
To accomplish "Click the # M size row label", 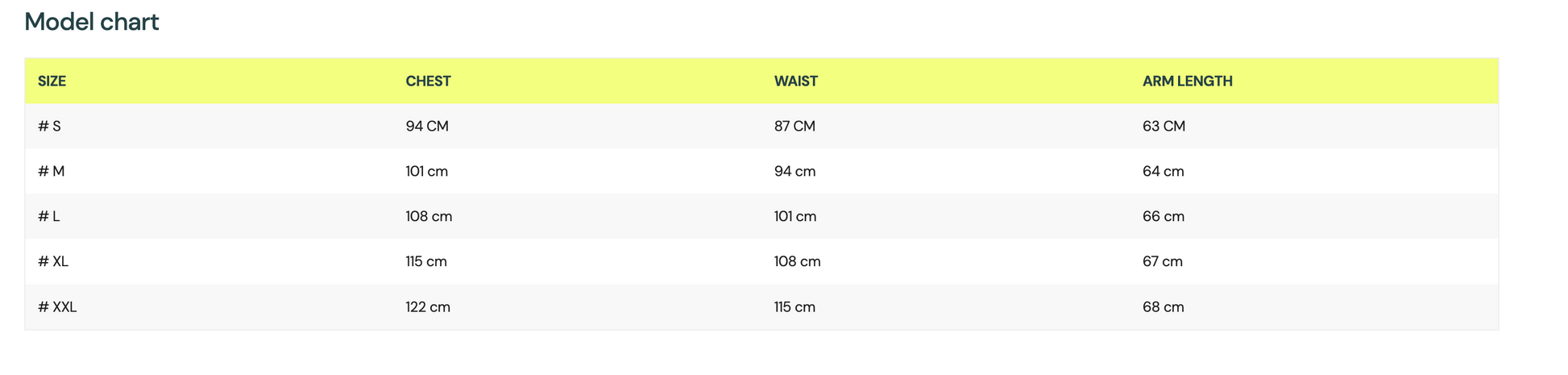I will click(51, 172).
